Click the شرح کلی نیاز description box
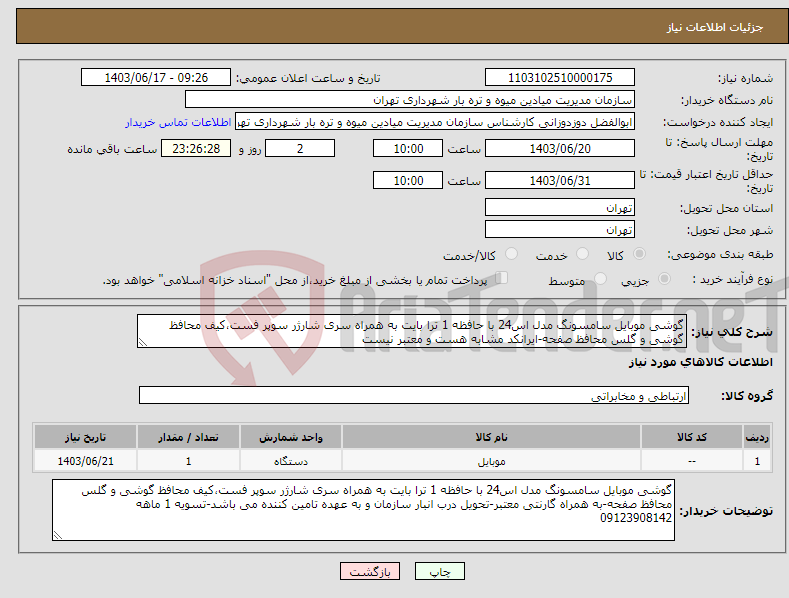789x598 pixels. (412, 331)
